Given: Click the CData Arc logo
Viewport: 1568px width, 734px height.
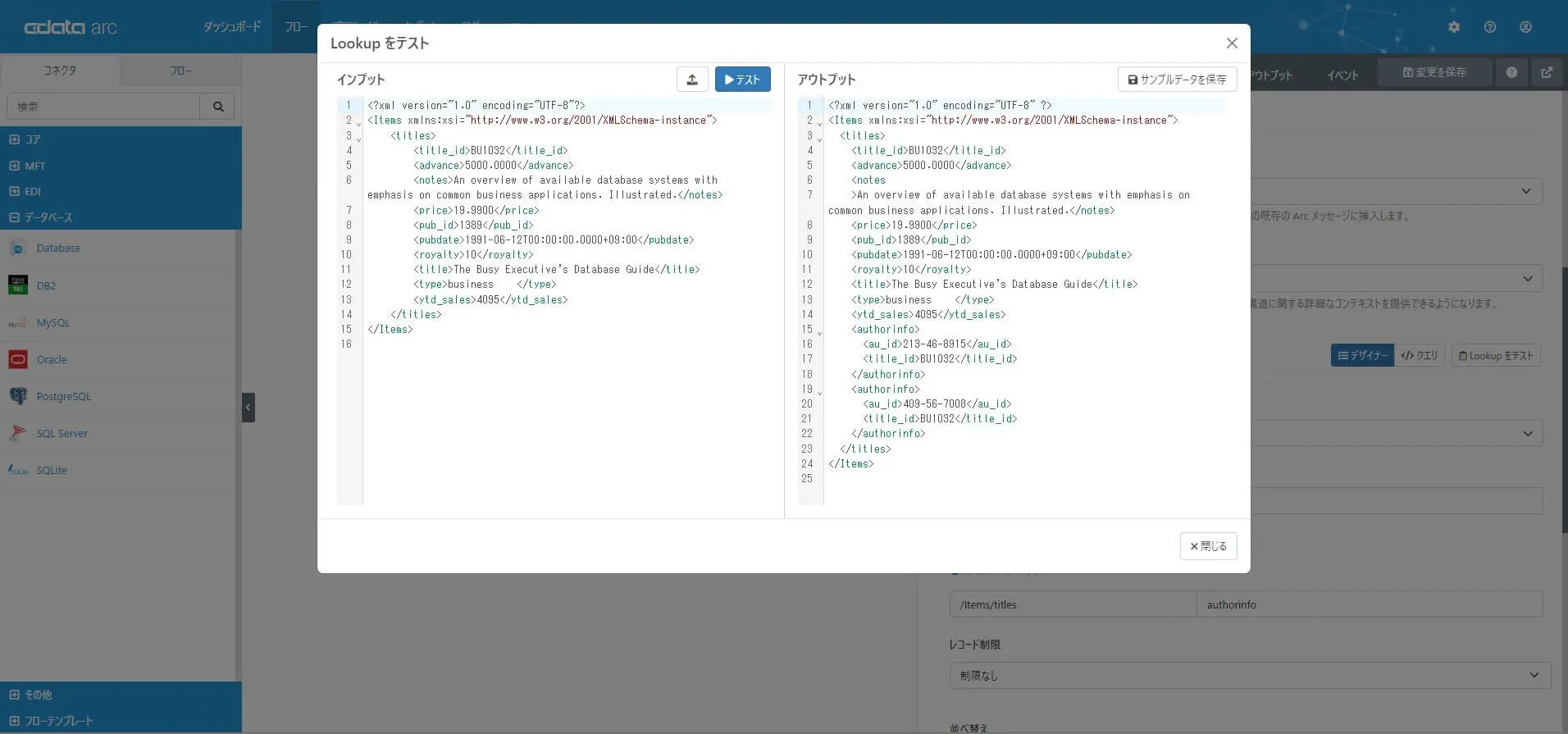Looking at the screenshot, I should tap(71, 27).
